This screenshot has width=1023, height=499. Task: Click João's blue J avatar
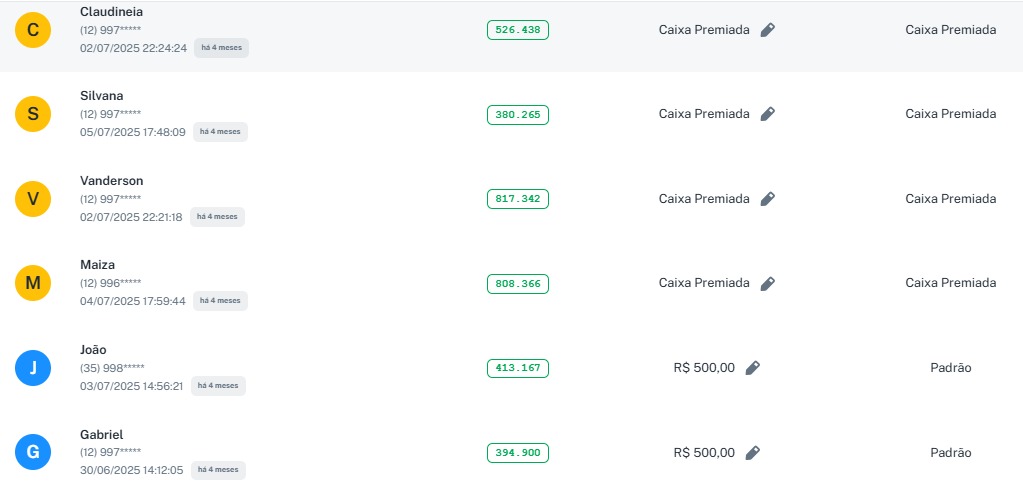33,368
